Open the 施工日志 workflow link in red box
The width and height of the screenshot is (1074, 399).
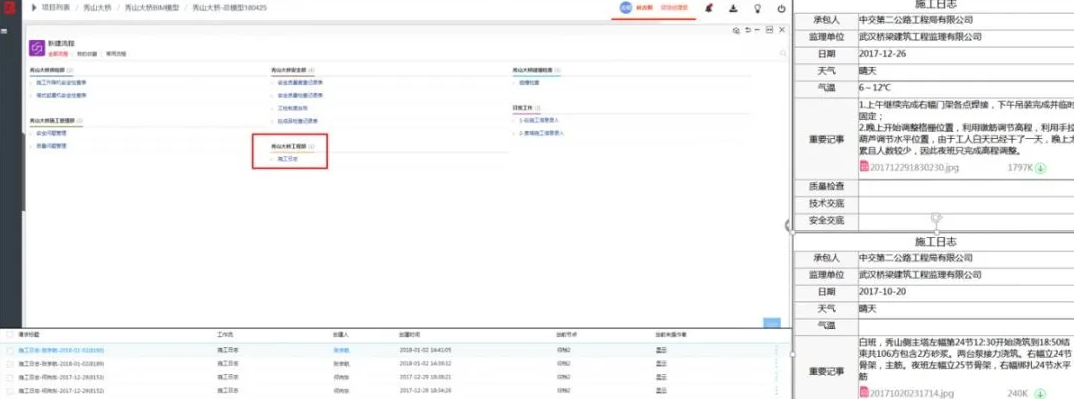[x=288, y=159]
